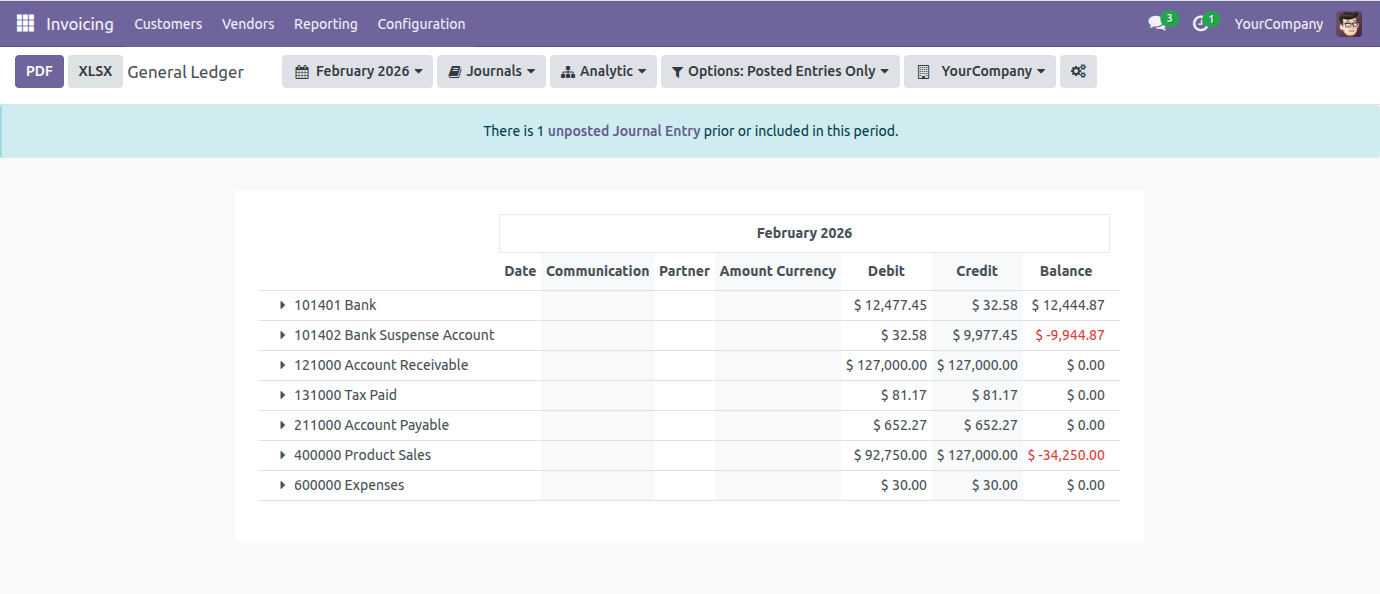
Task: Open the activities clock icon
Action: point(1201,24)
